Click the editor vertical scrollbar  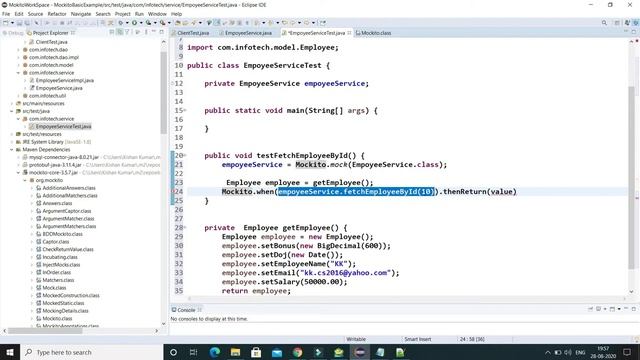click(x=631, y=178)
